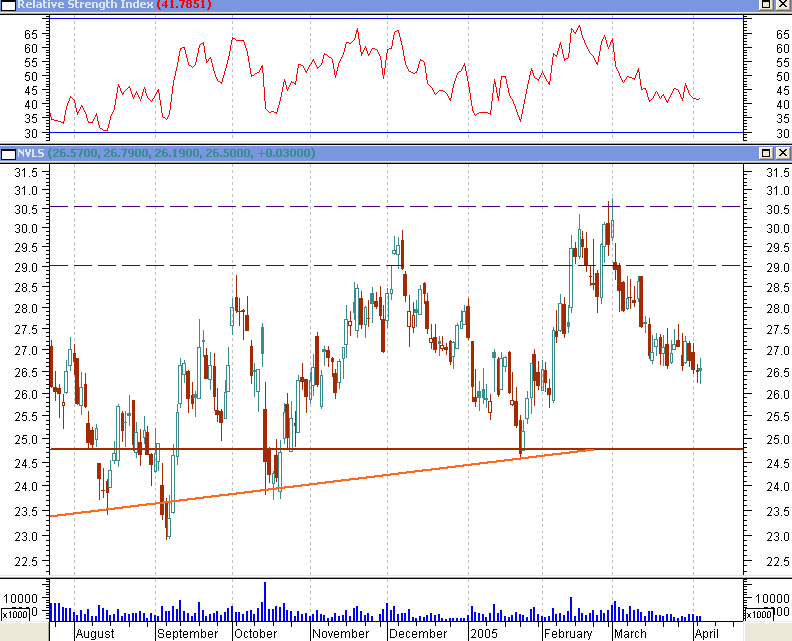Click the April label on date axis
This screenshot has width=792, height=641.
pyautogui.click(x=706, y=633)
